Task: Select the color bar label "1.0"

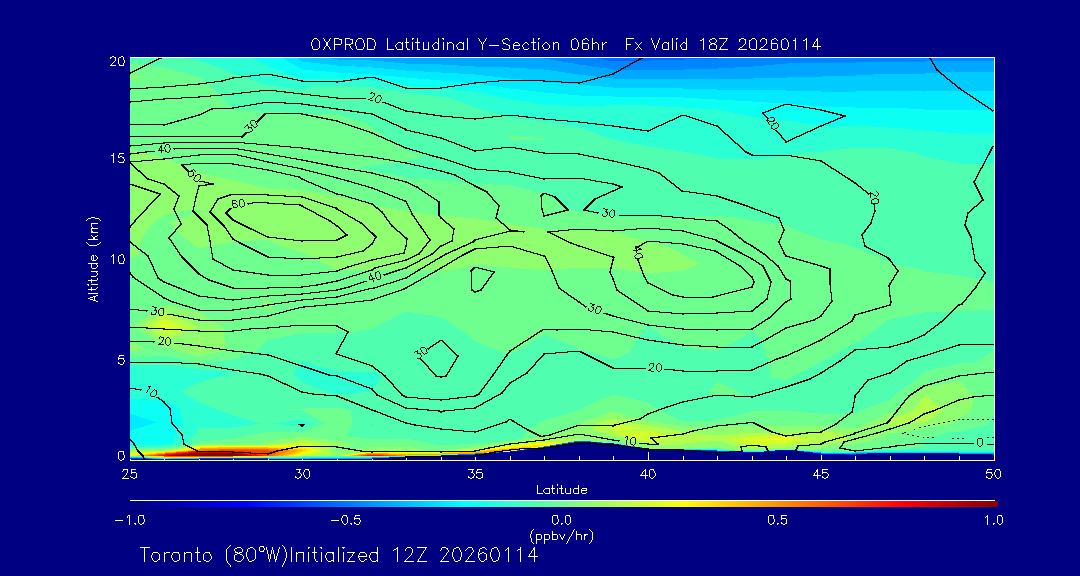Action: point(993,520)
